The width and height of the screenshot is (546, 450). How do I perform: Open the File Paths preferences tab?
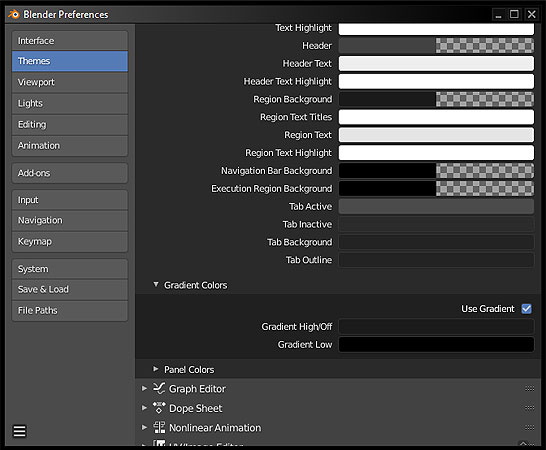click(70, 310)
